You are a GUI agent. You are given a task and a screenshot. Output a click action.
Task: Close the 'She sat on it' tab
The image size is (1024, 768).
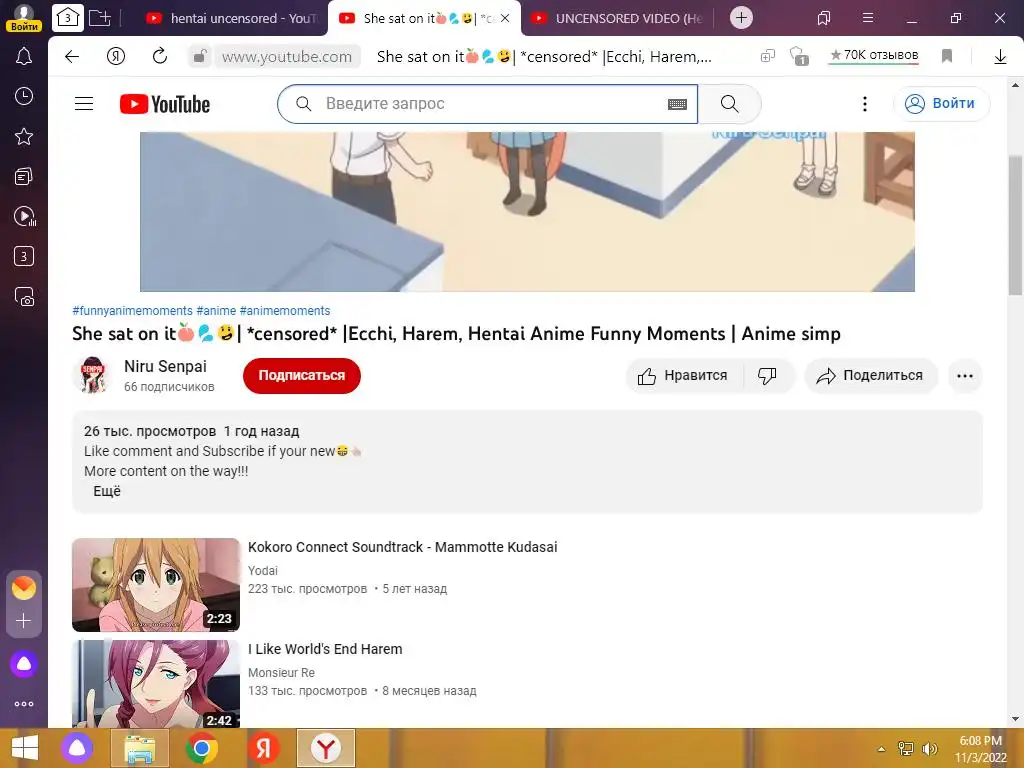coord(505,18)
